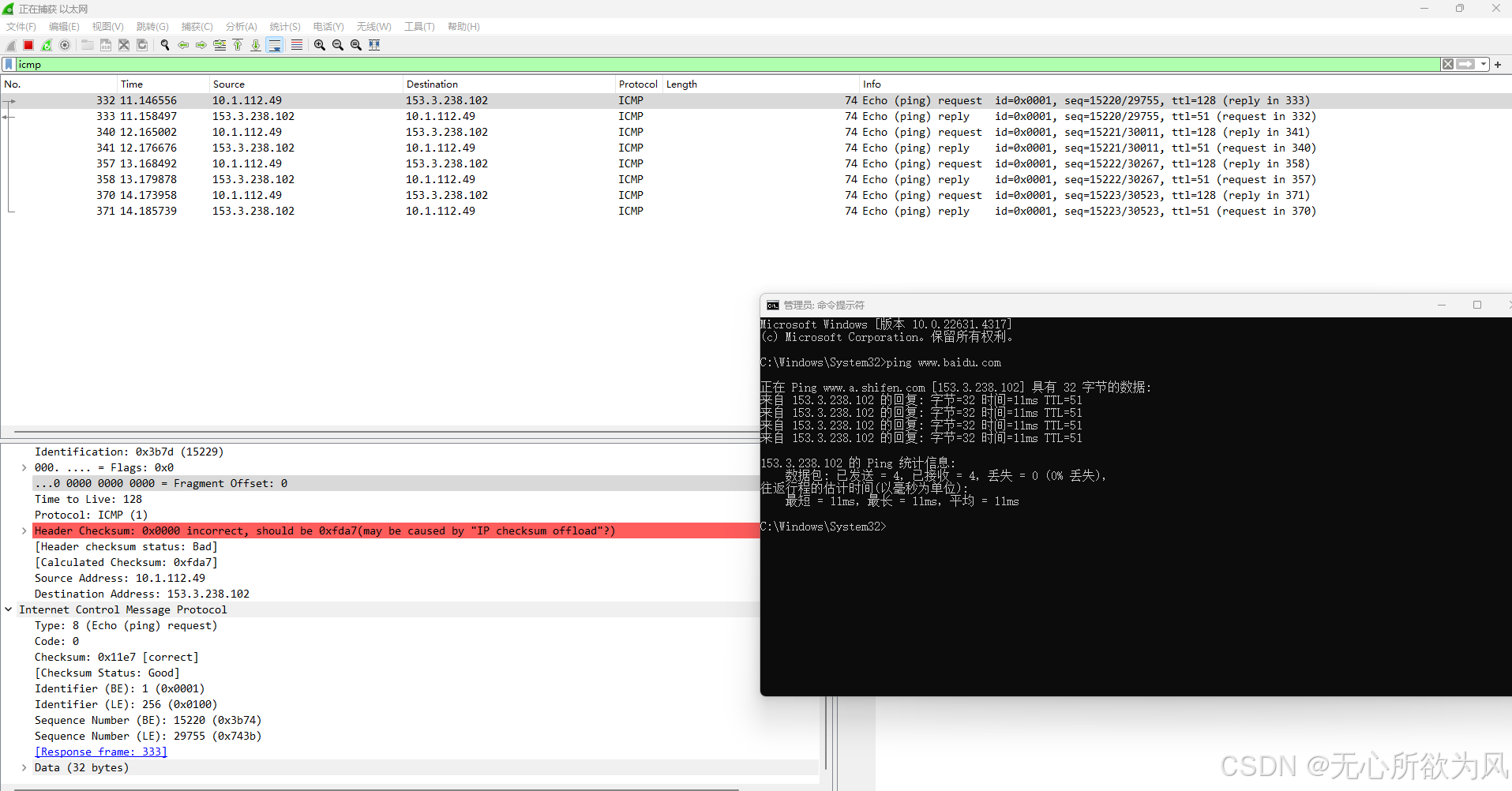1512x791 pixels.
Task: Sort packets by Time column header
Action: [163, 84]
